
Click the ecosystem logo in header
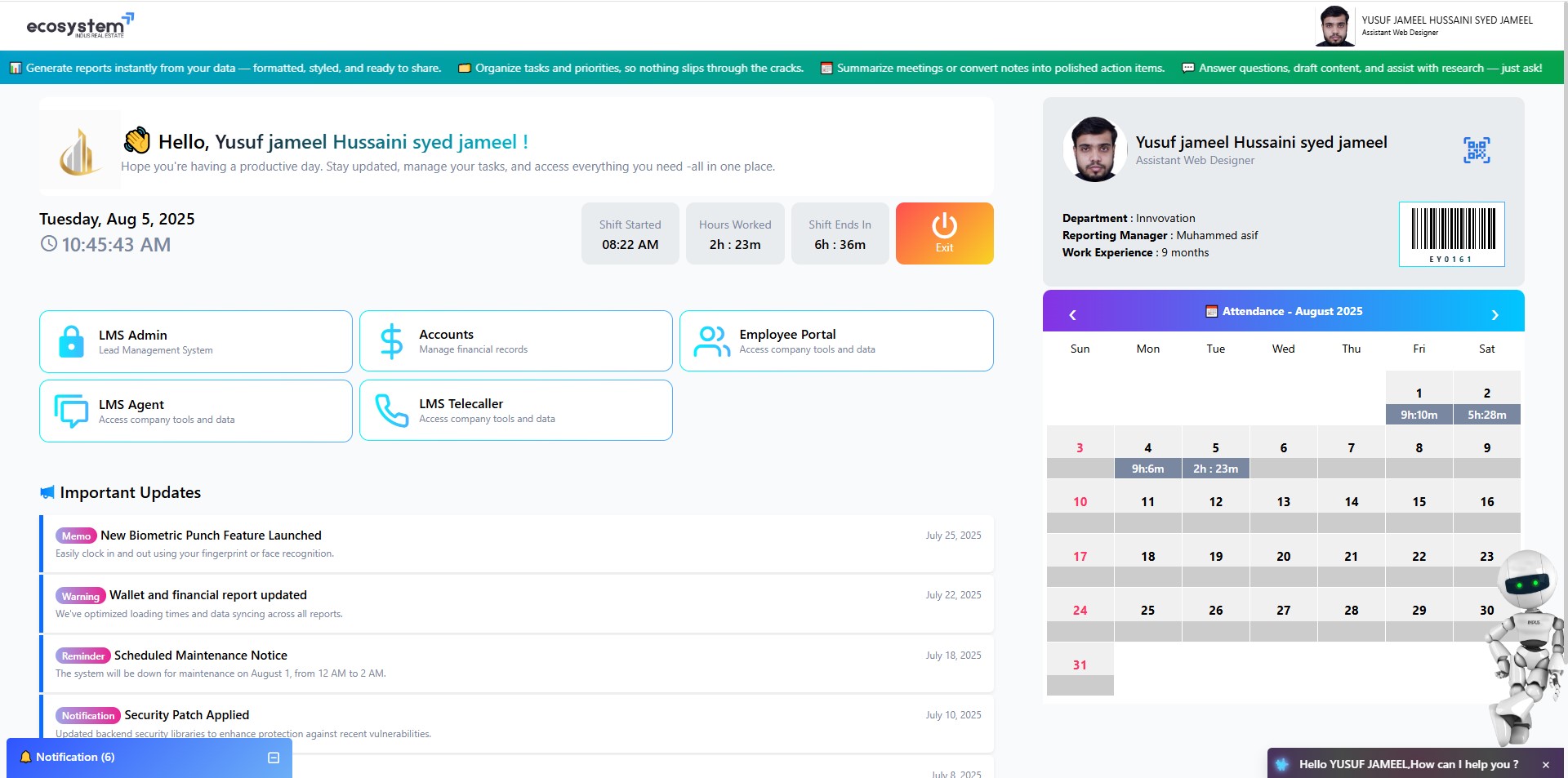(80, 25)
